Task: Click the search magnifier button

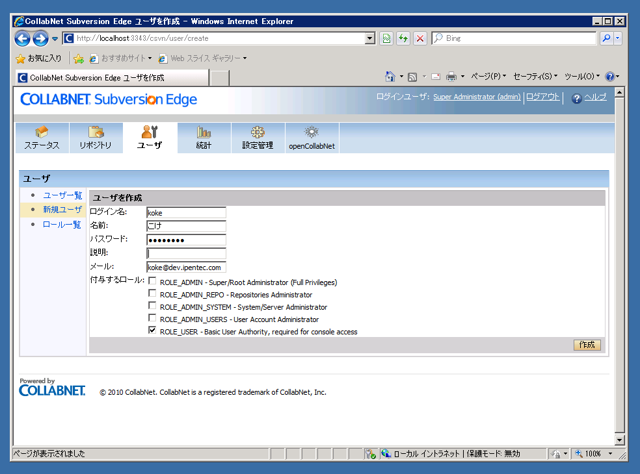Action: point(607,38)
